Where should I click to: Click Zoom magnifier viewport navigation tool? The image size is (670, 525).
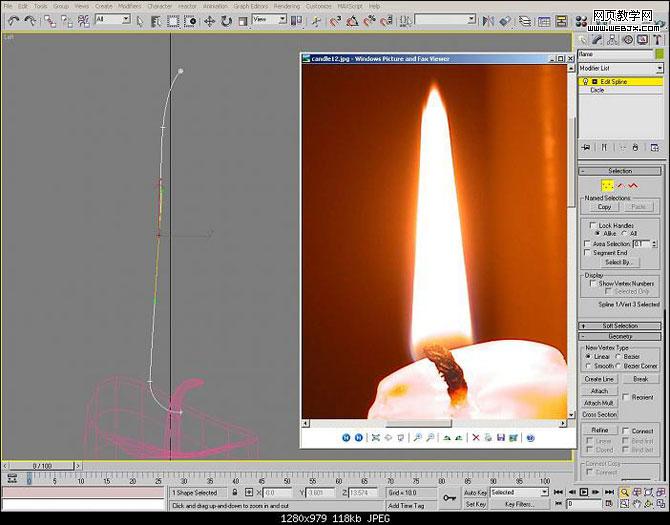pos(624,493)
